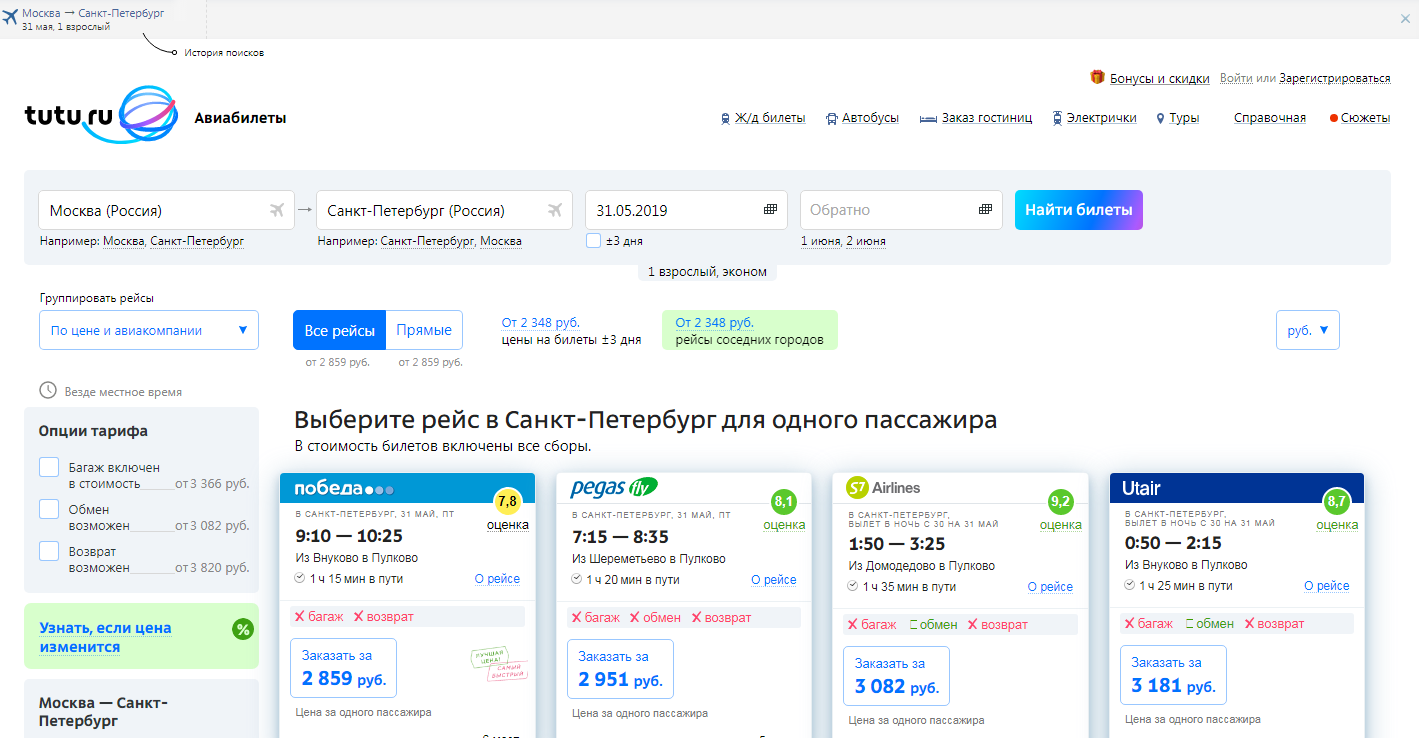Open calendar icon in departure date field

[770, 210]
